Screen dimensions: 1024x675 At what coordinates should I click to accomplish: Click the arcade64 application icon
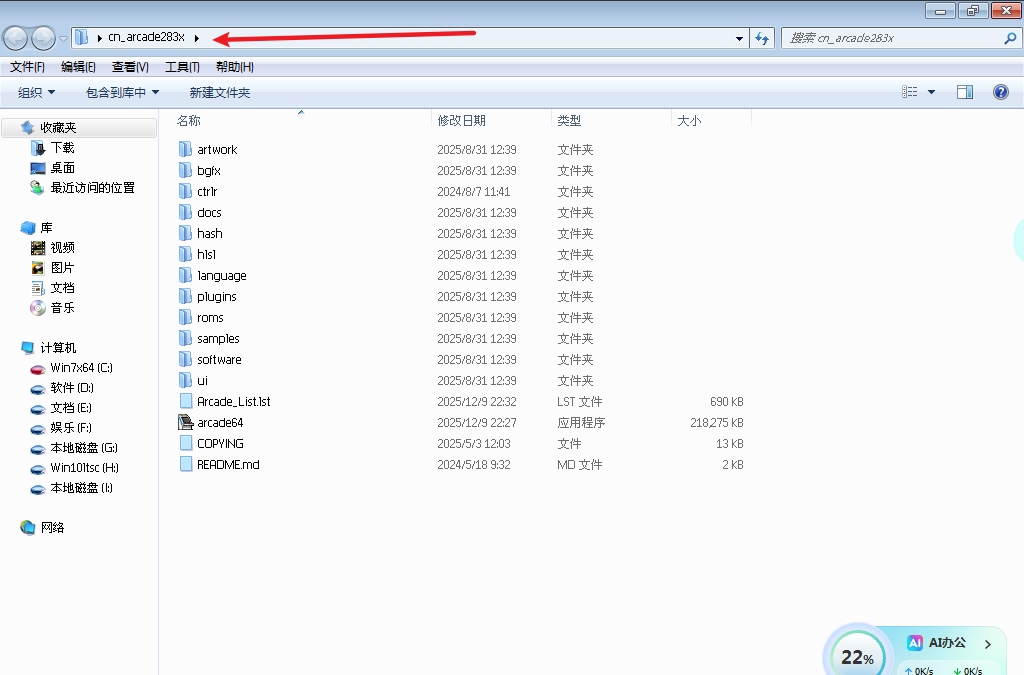[x=185, y=422]
